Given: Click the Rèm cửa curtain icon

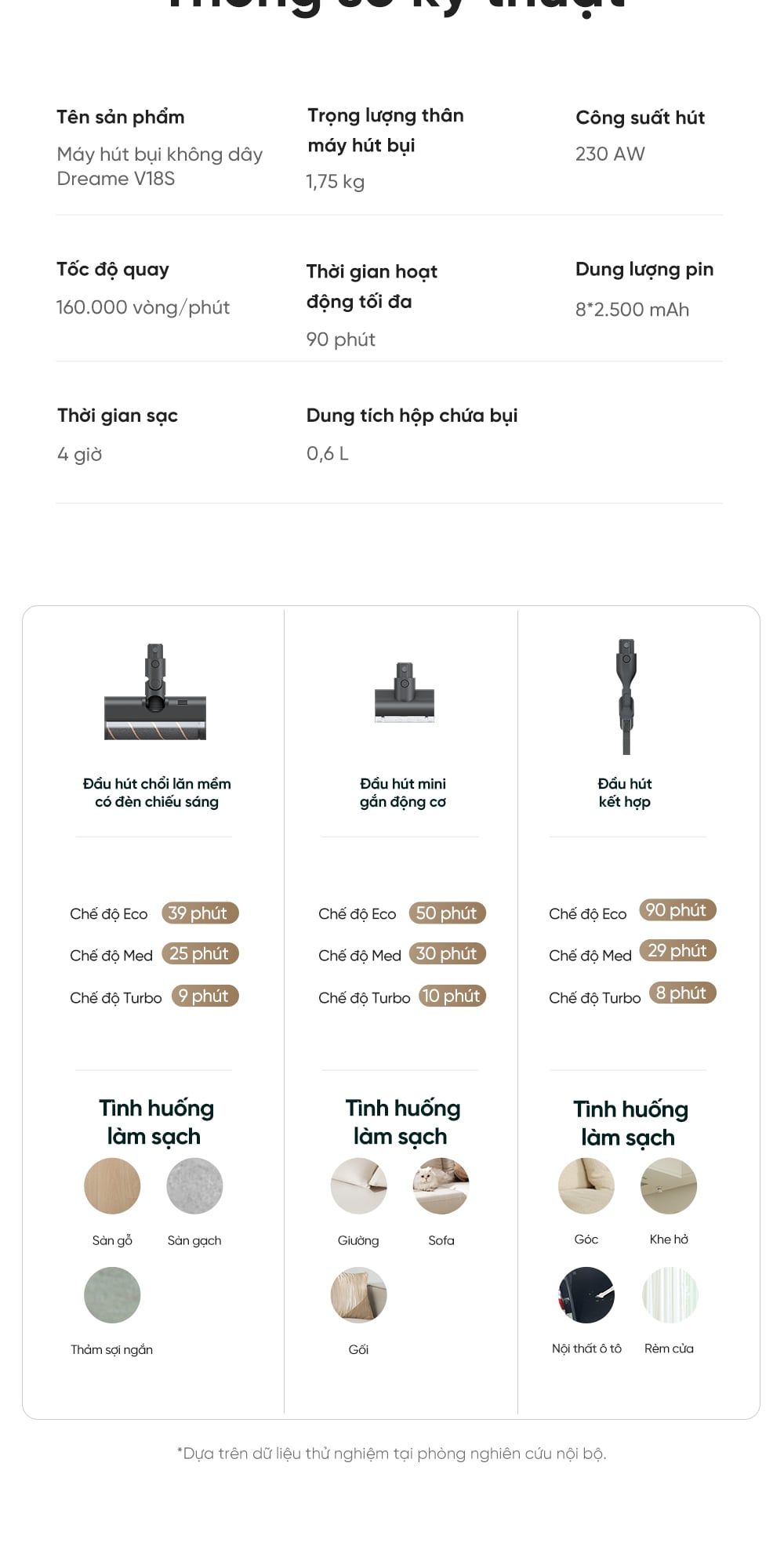Looking at the screenshot, I should click(x=669, y=1294).
